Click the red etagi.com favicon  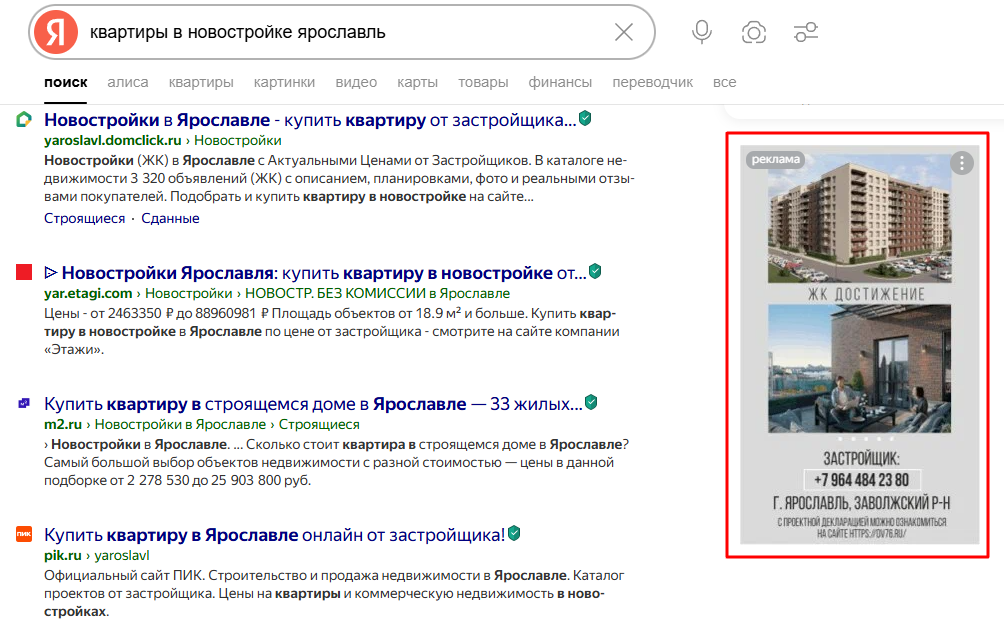click(24, 272)
